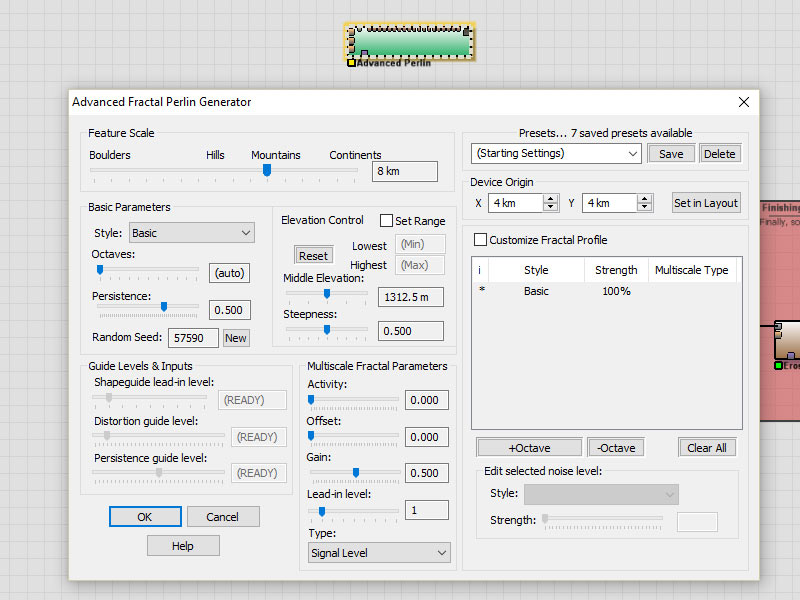Image resolution: width=800 pixels, height=600 pixels.
Task: Reset the elevation control values
Action: (x=313, y=256)
